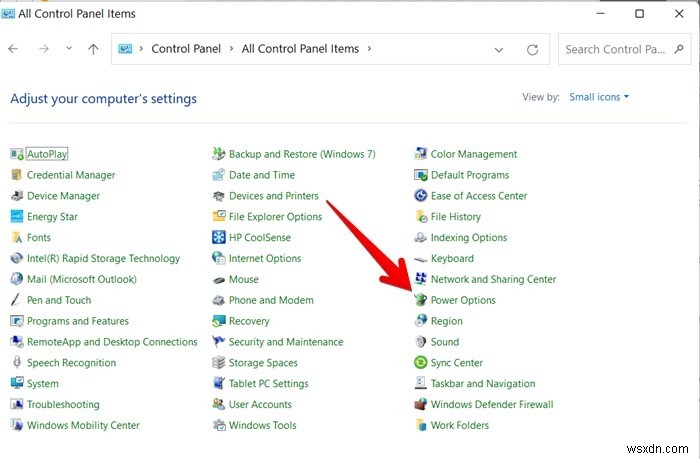
Task: Click the HP CoolSense snowflake icon
Action: pos(219,238)
